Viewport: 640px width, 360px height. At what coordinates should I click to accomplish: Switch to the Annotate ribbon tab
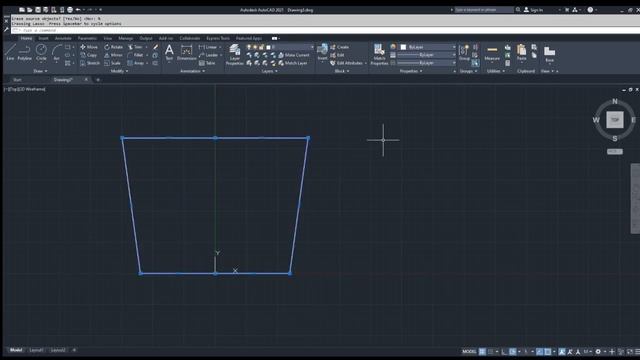[x=63, y=38]
